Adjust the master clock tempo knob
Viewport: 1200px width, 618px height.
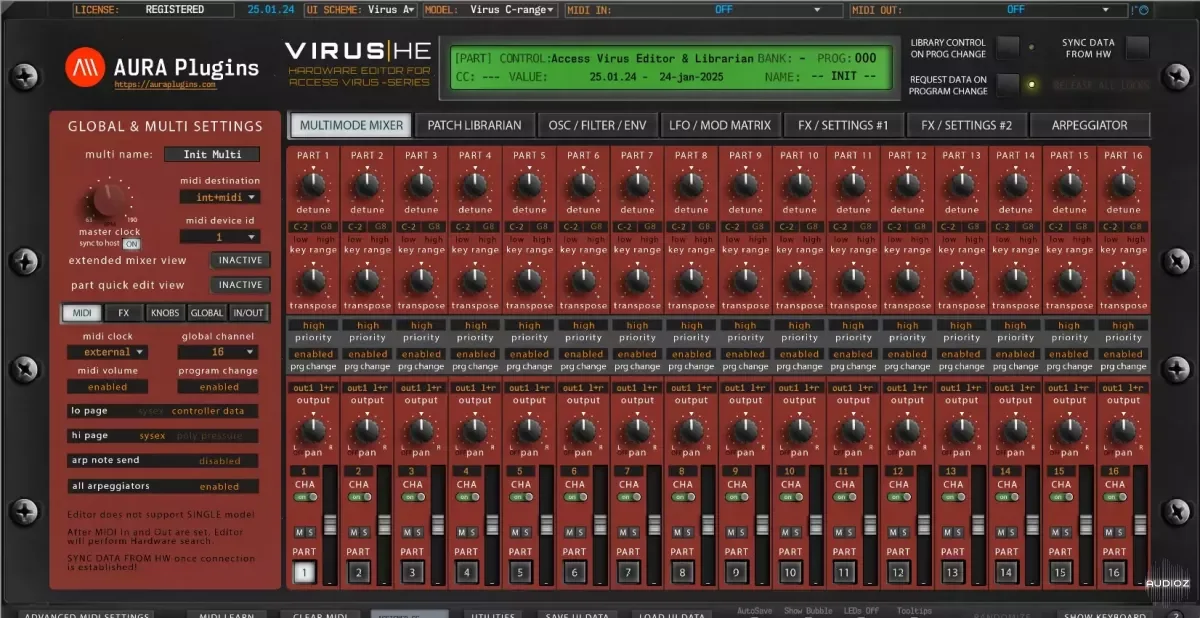(108, 199)
